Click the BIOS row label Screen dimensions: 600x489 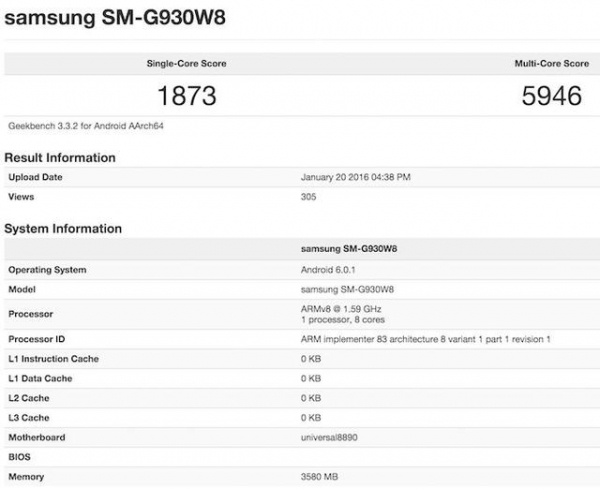19,457
